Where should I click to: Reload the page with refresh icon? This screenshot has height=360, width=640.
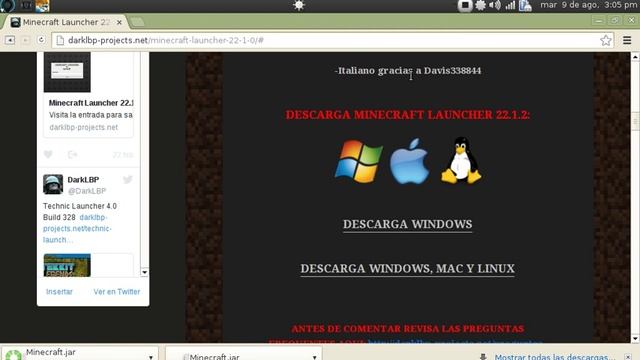41,40
